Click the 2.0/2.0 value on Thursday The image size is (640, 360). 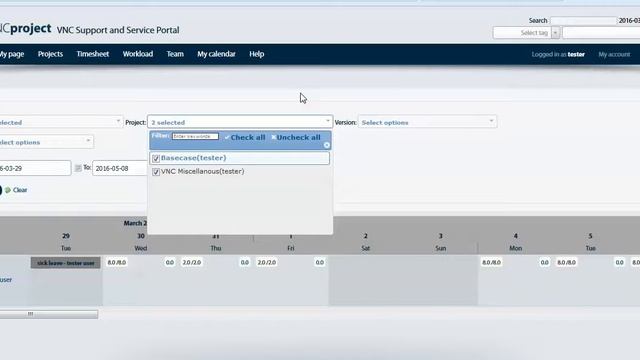pos(191,262)
